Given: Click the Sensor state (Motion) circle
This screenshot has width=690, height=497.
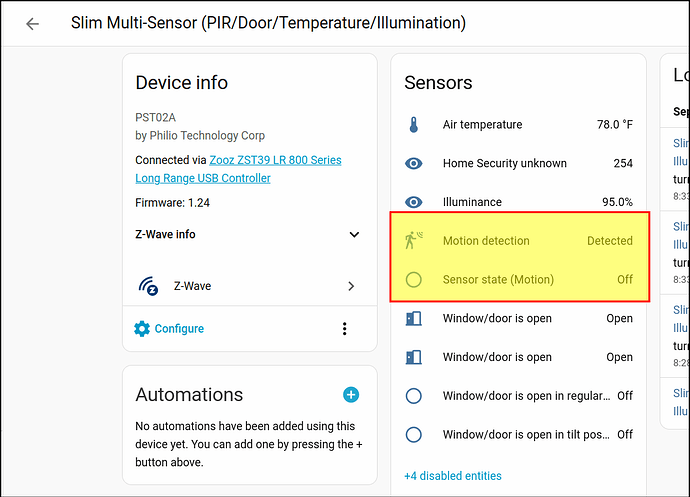Looking at the screenshot, I should [414, 279].
